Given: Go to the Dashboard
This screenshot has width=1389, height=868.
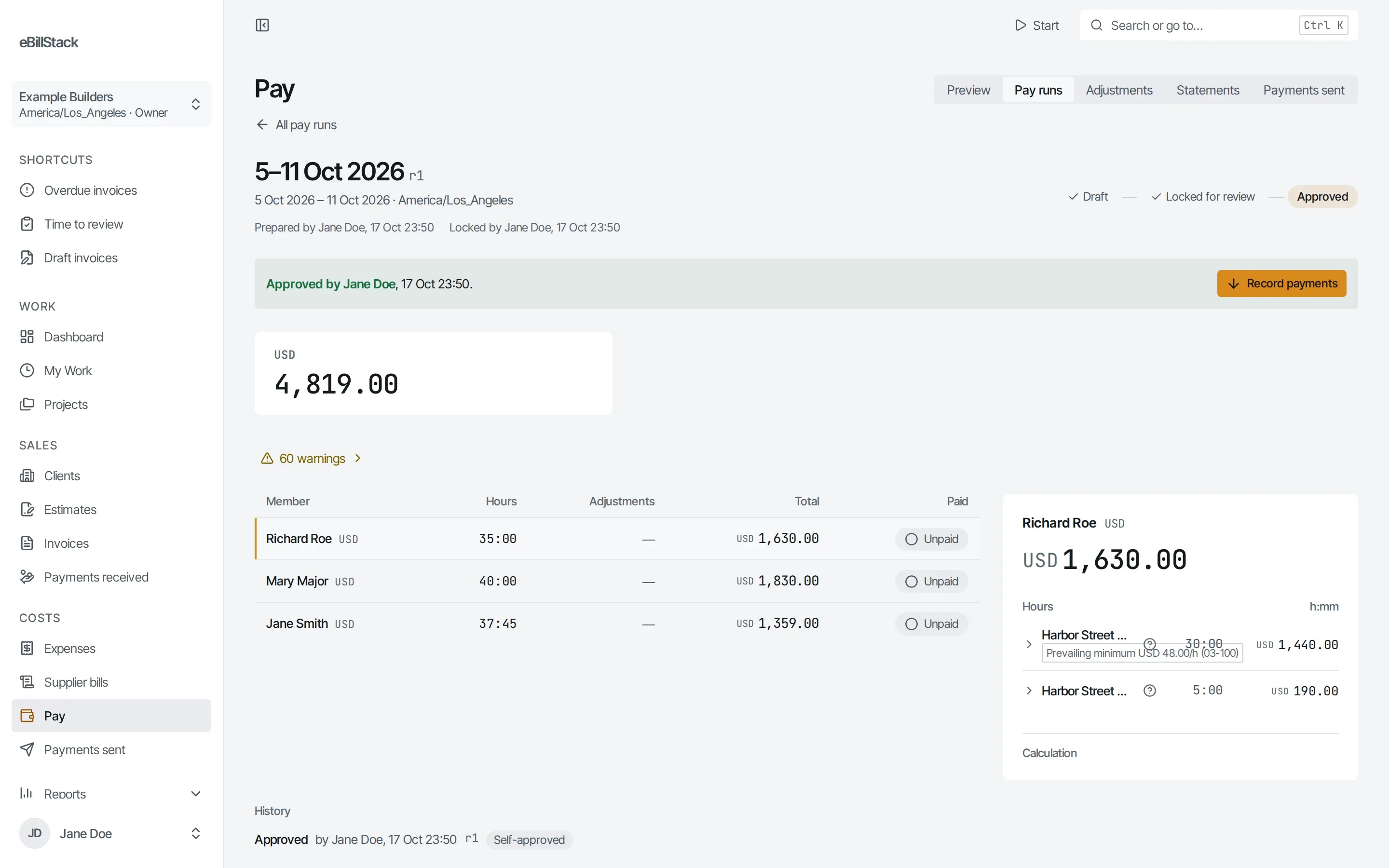Looking at the screenshot, I should (111, 337).
